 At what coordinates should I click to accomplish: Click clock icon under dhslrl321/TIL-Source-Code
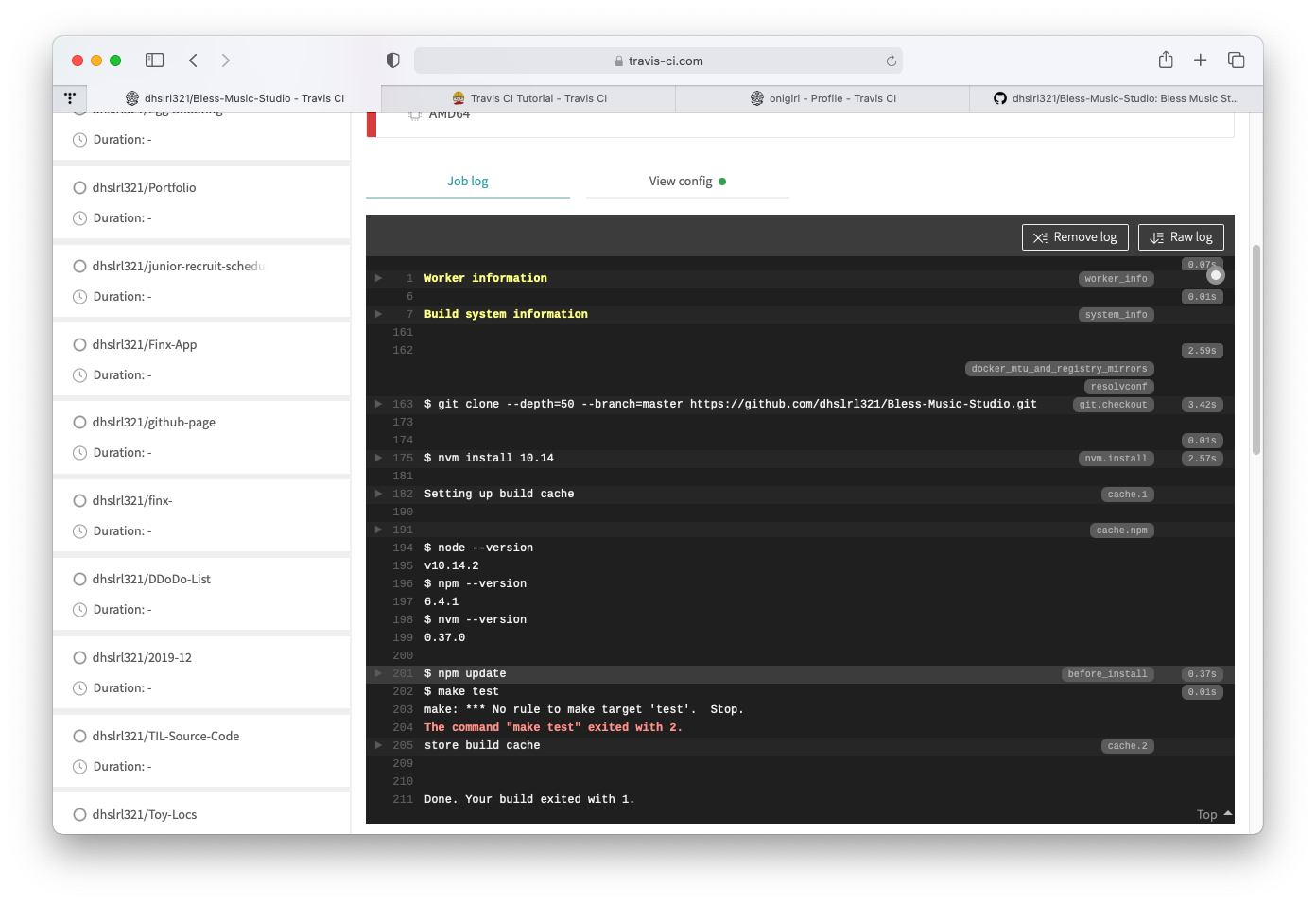[79, 766]
